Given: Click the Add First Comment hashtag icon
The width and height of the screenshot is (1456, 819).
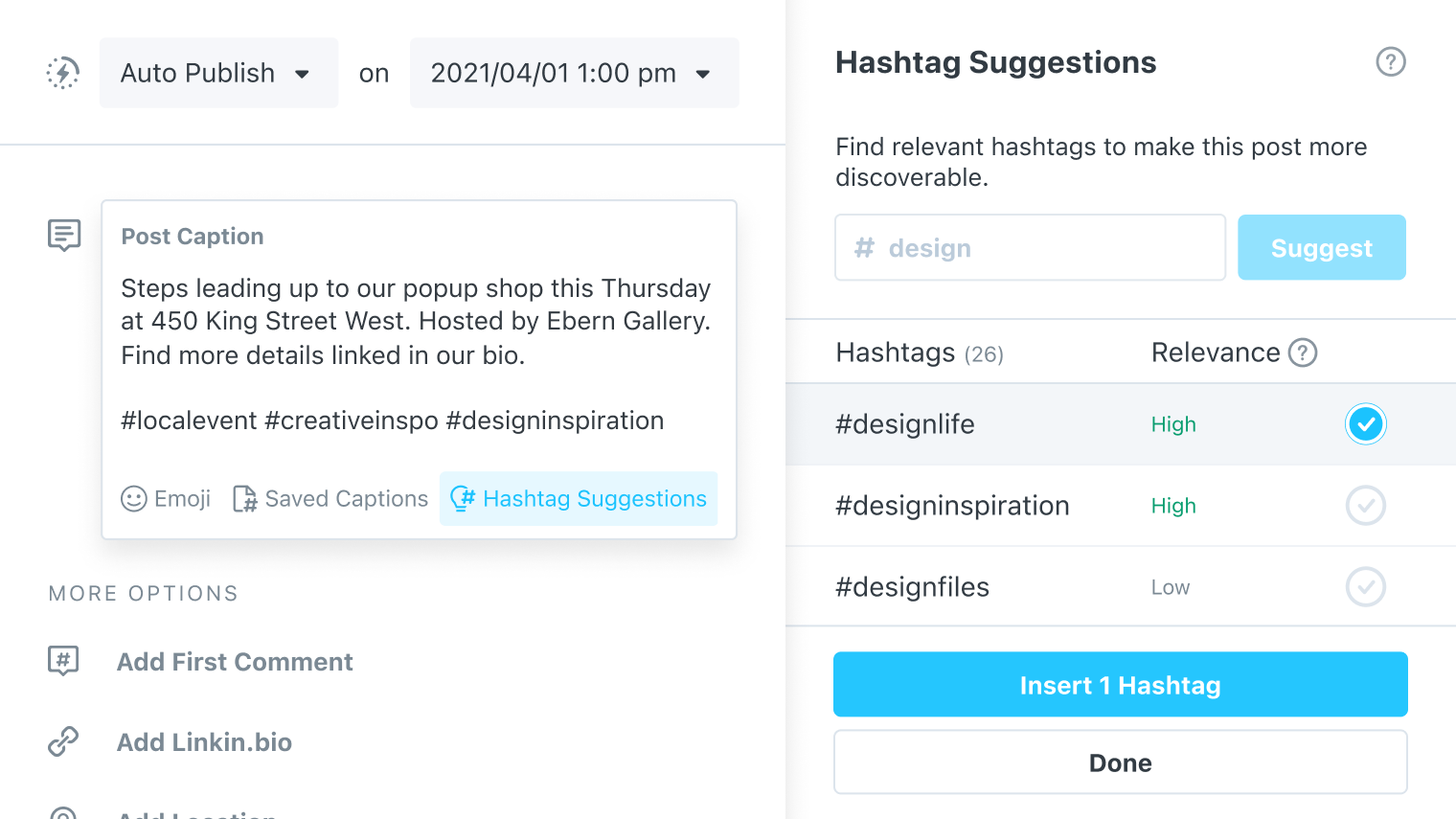Looking at the screenshot, I should [x=63, y=661].
